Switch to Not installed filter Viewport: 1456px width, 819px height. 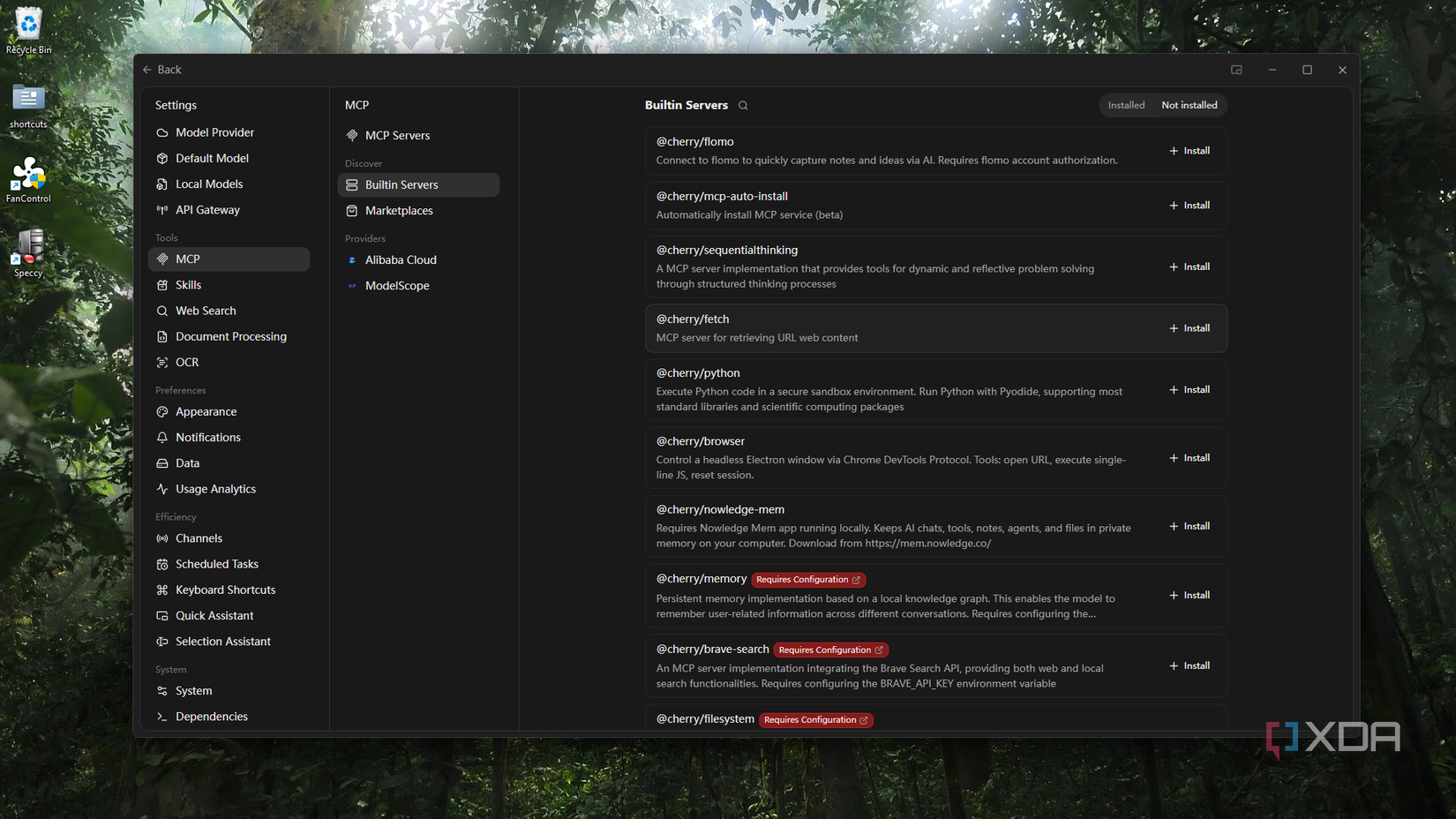(1189, 105)
